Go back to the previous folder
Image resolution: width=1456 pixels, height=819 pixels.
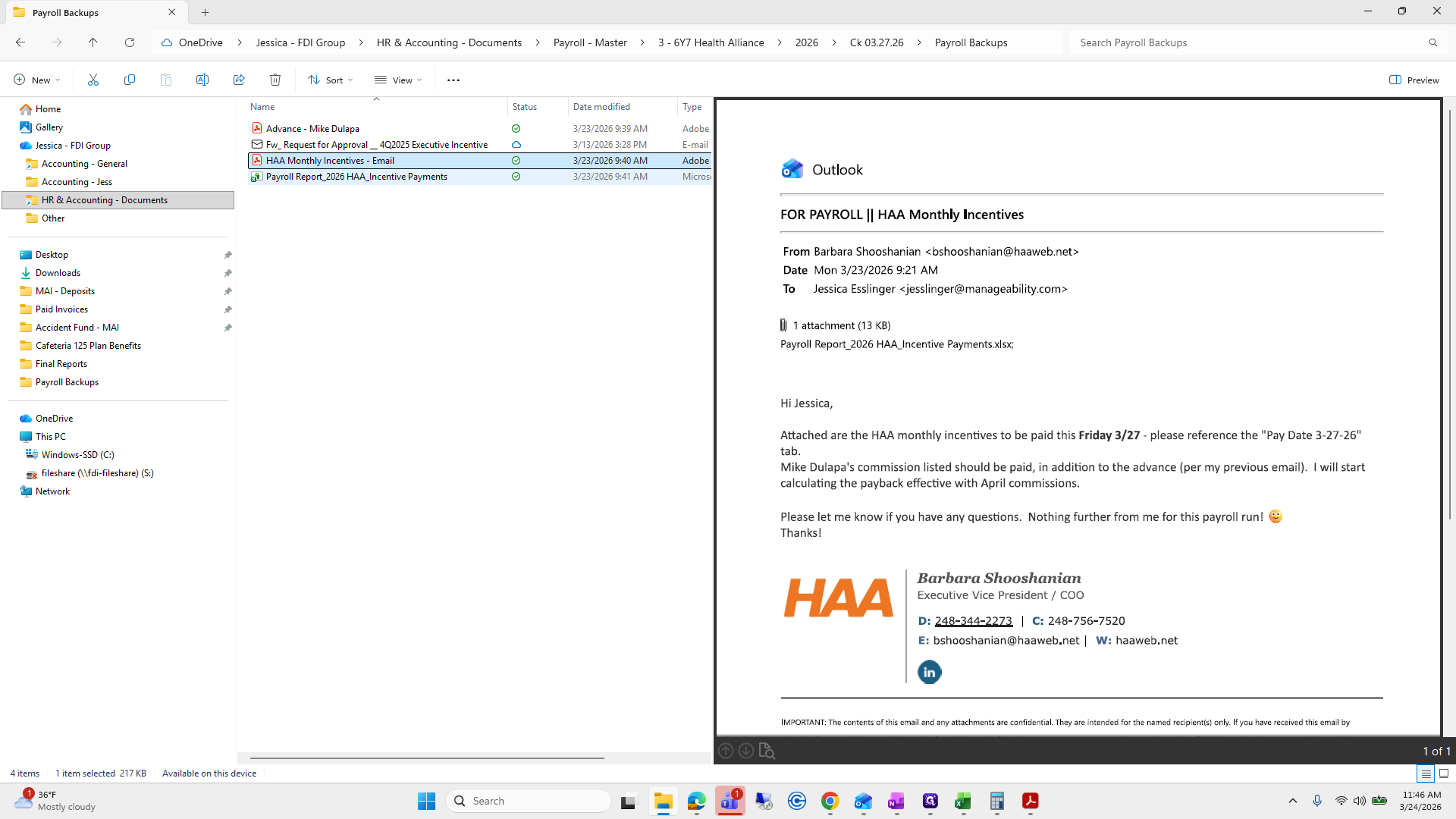coord(20,42)
